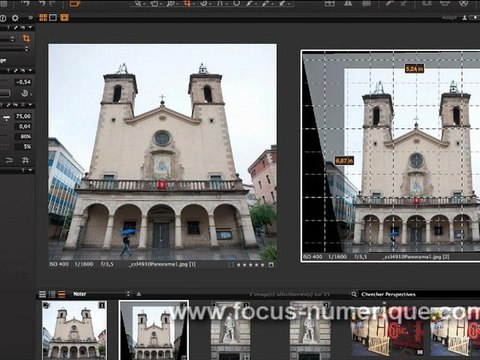
Task: Toggle the exposure warning triangle icon
Action: pos(348,3)
